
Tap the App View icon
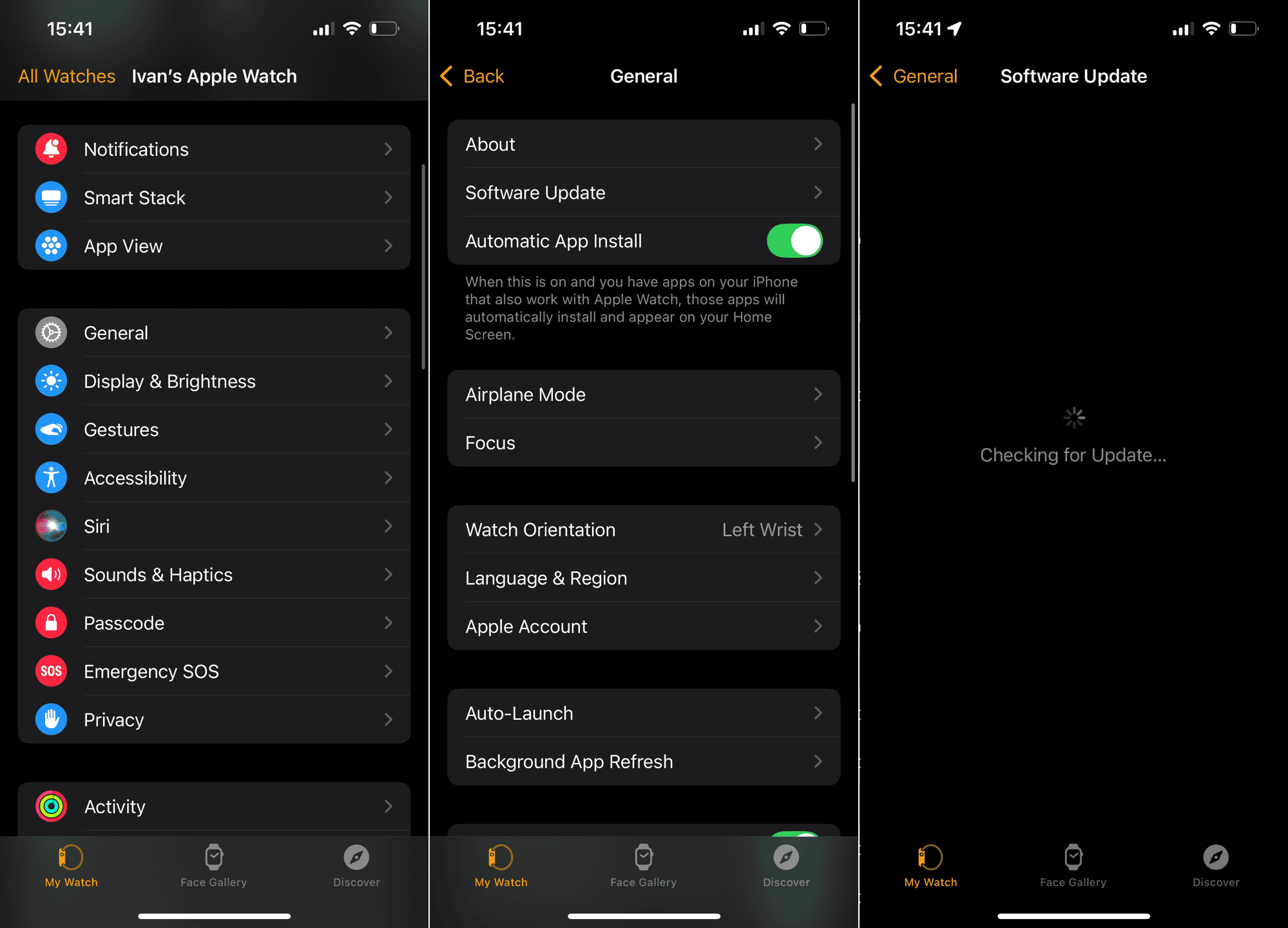52,246
